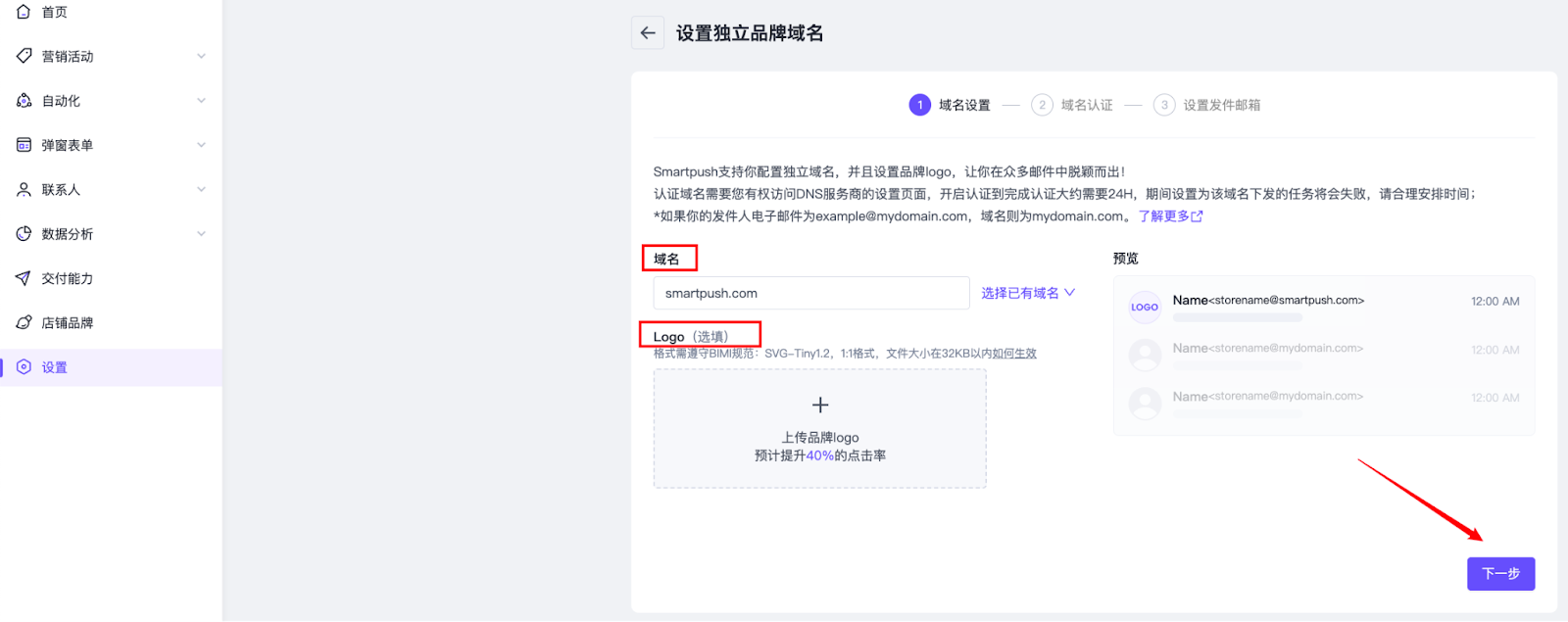Click the contacts person icon
1568x622 pixels.
click(x=24, y=189)
